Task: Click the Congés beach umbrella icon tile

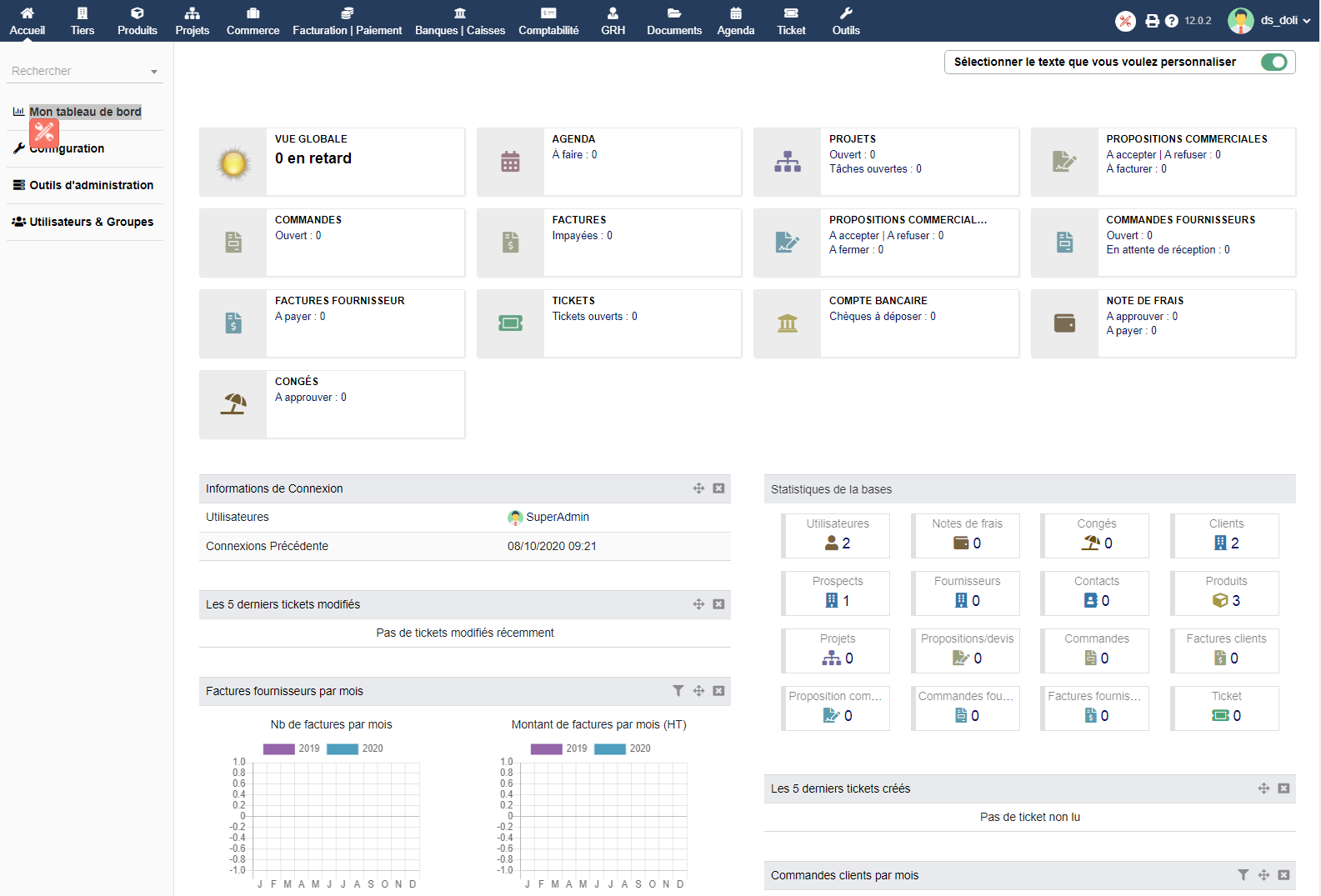Action: coord(233,404)
